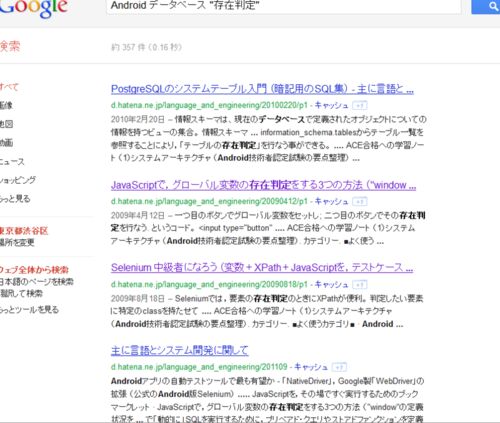Click the green URL d.hatena.ne.jp/language_and_engineering/20090412/p1

pos(209,201)
